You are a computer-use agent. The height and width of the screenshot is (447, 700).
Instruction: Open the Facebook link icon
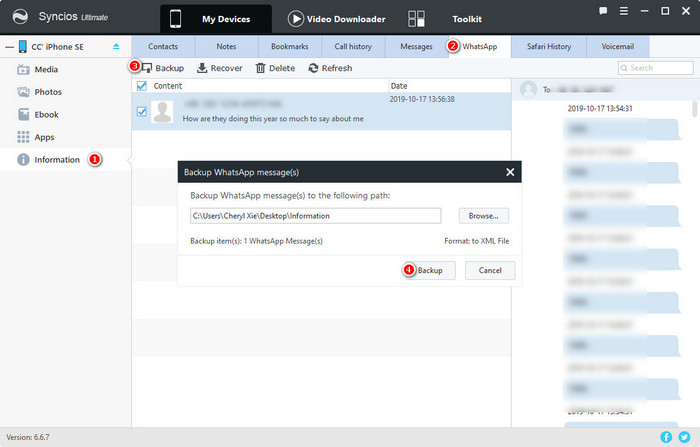pyautogui.click(x=666, y=437)
